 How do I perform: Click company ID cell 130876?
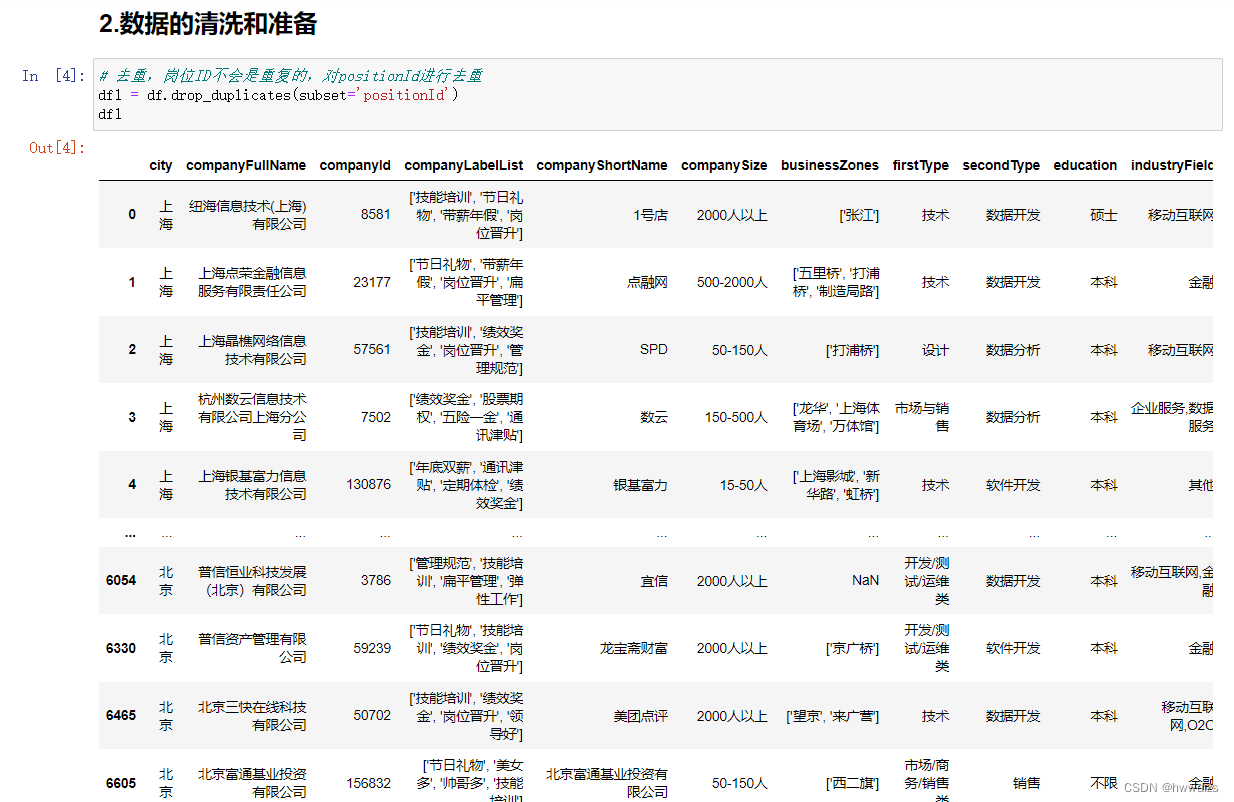coord(369,485)
